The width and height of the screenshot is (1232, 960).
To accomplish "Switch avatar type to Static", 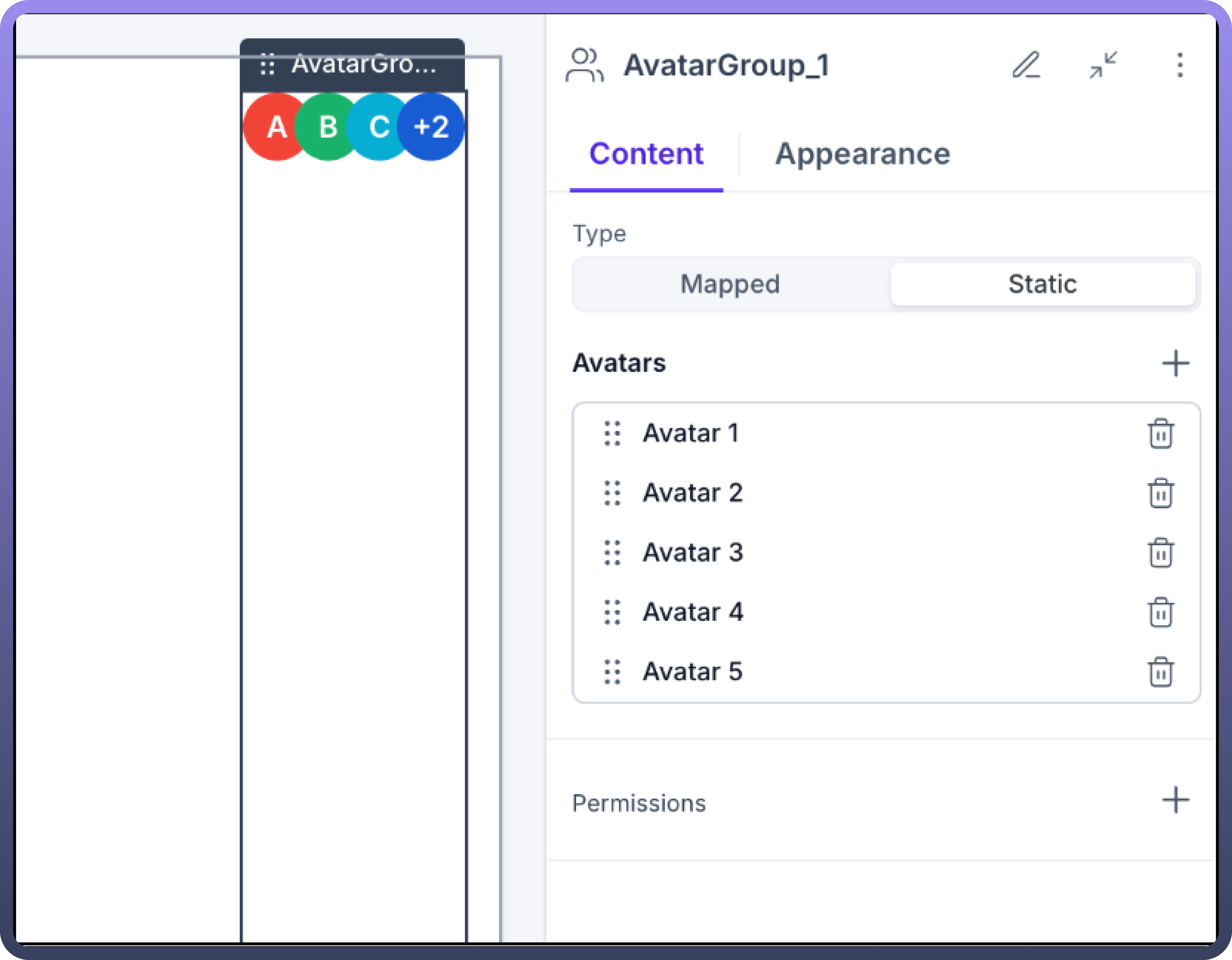I will pos(1042,284).
